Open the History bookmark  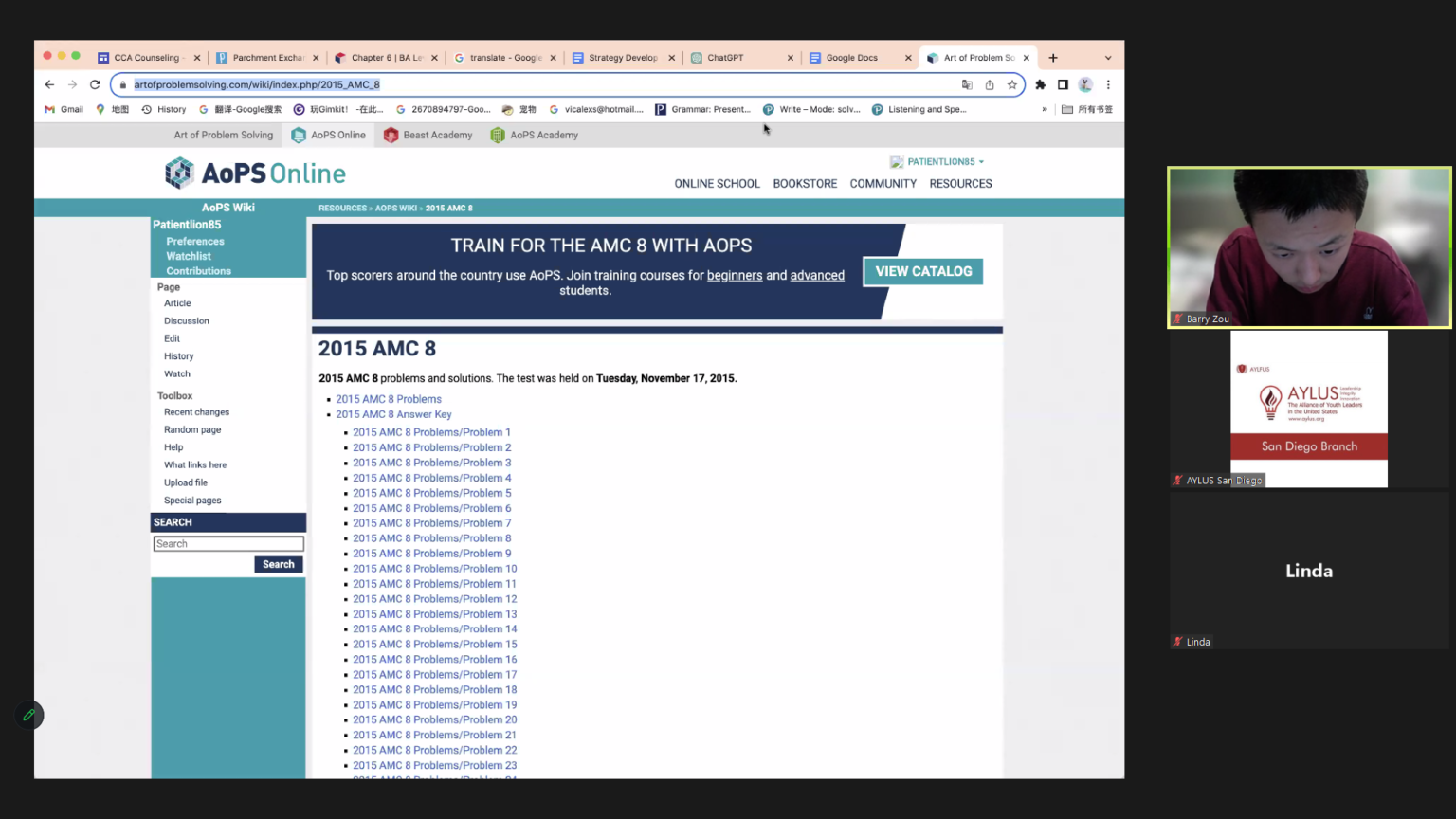point(164,109)
